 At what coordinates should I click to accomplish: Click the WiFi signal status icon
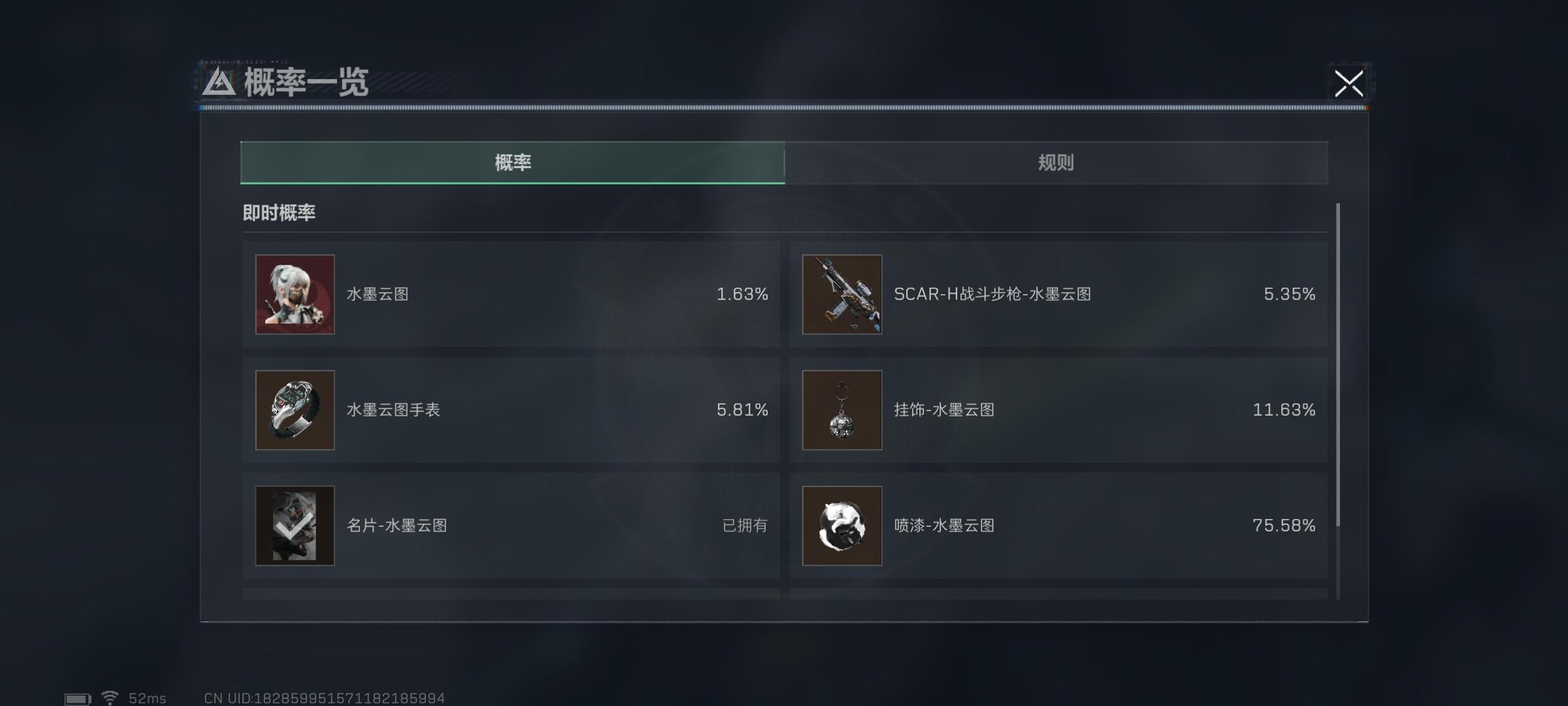click(110, 698)
